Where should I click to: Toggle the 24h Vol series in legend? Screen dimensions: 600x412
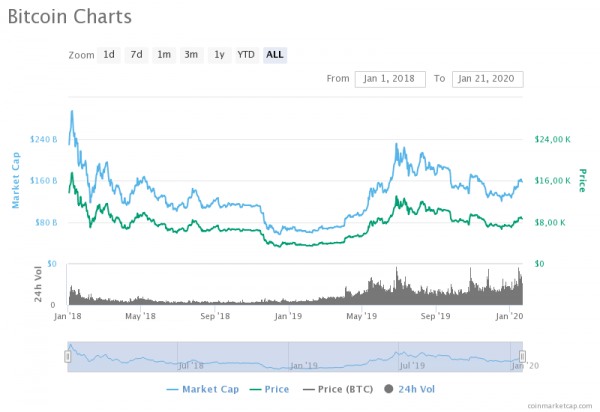tap(410, 389)
